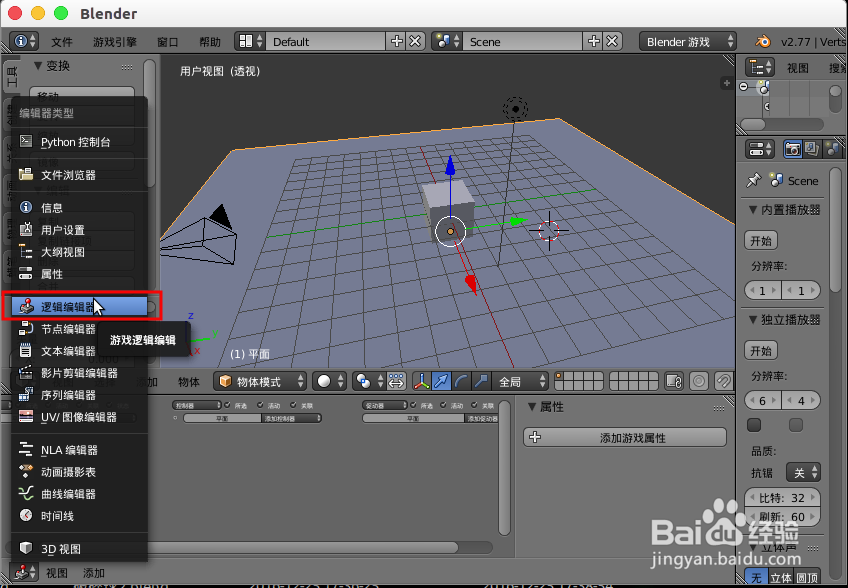Click 开始 under 内置播放器
Viewport: 848px width, 588px height.
761,241
